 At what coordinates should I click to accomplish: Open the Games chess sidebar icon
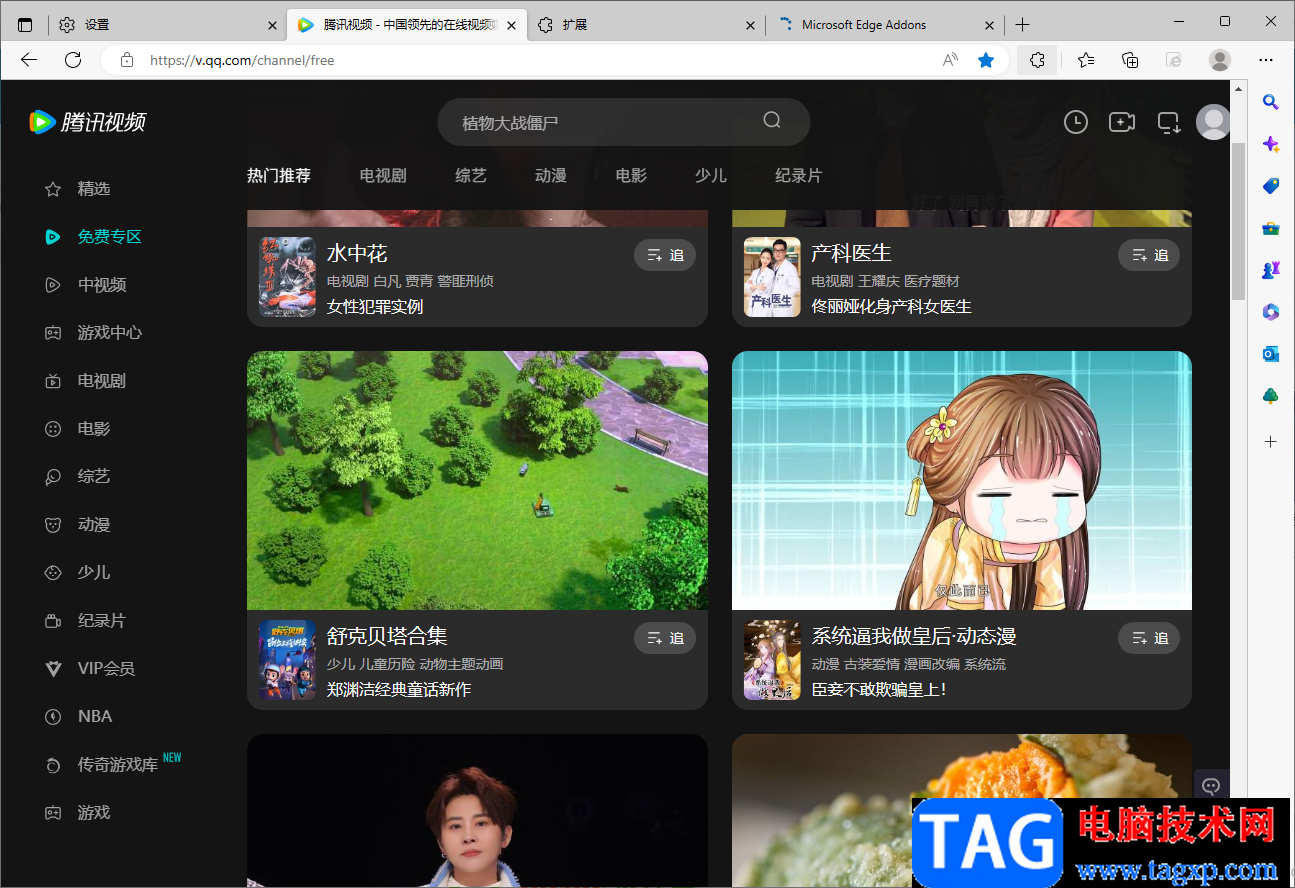(1270, 270)
